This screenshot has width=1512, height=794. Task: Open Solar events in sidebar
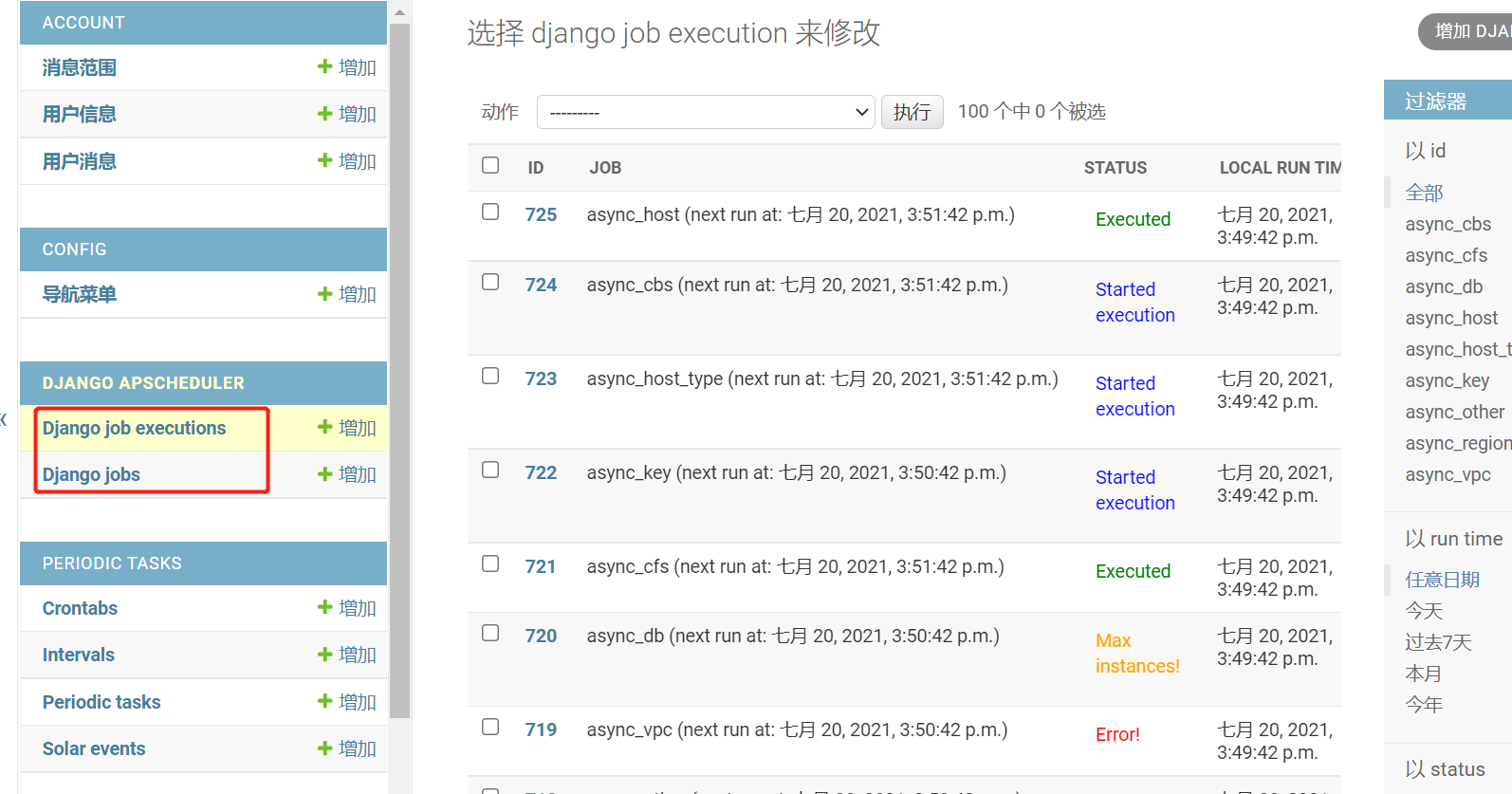click(x=94, y=748)
